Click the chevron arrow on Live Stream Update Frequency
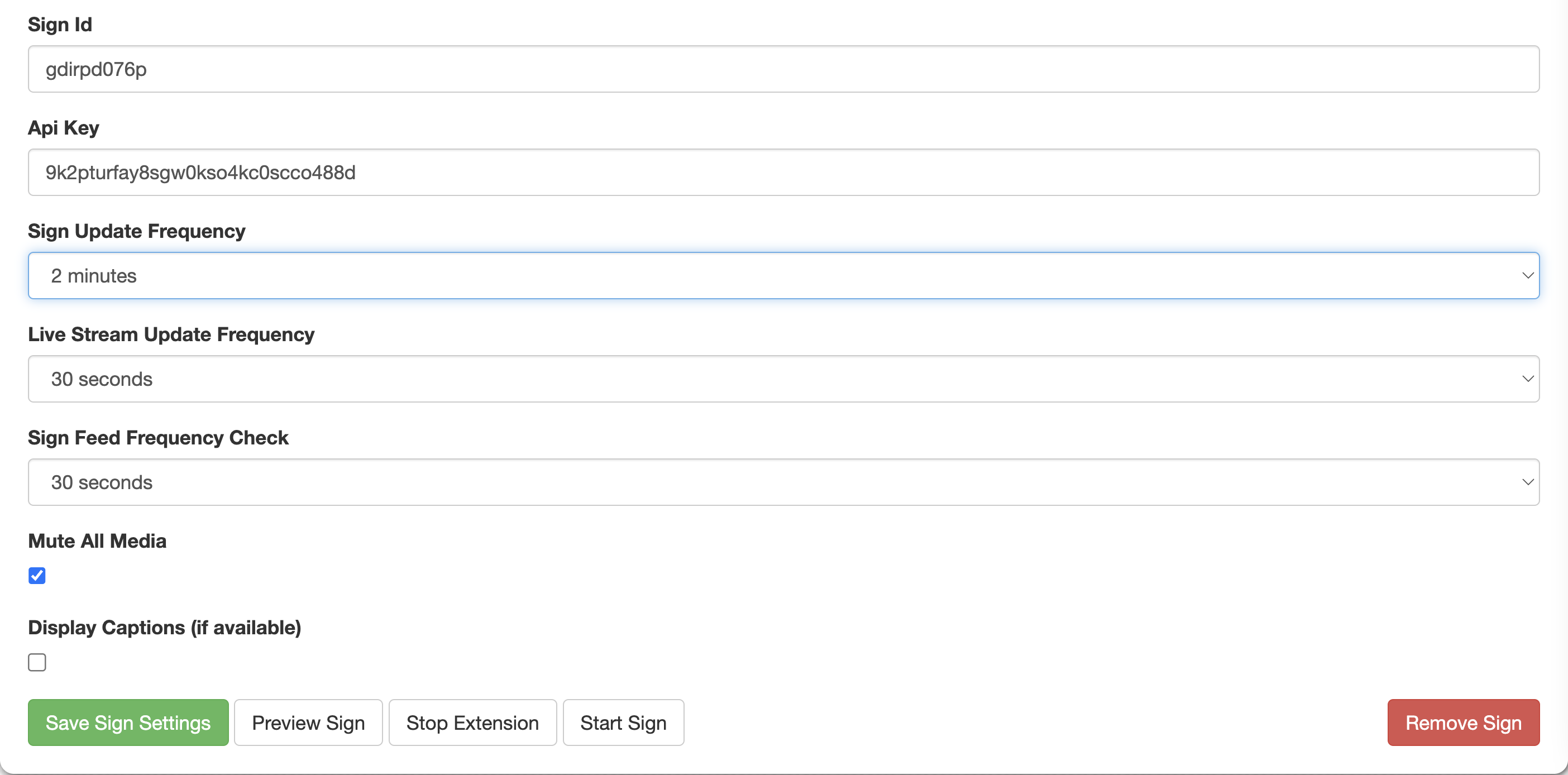 coord(1527,379)
